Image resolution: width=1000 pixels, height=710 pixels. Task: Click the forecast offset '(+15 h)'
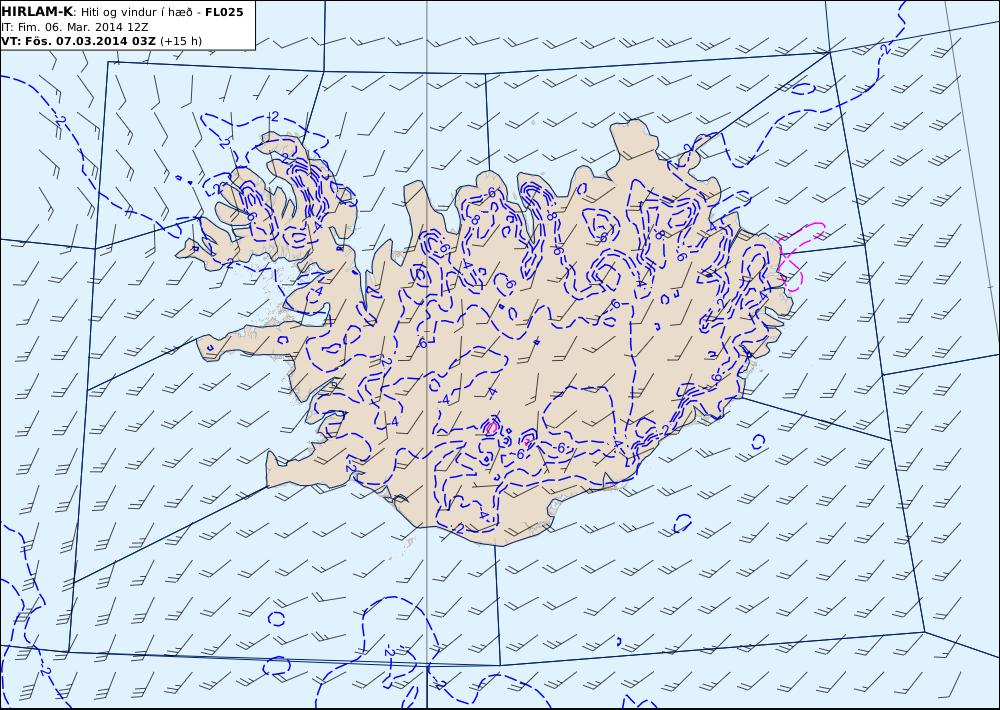[x=180, y=41]
